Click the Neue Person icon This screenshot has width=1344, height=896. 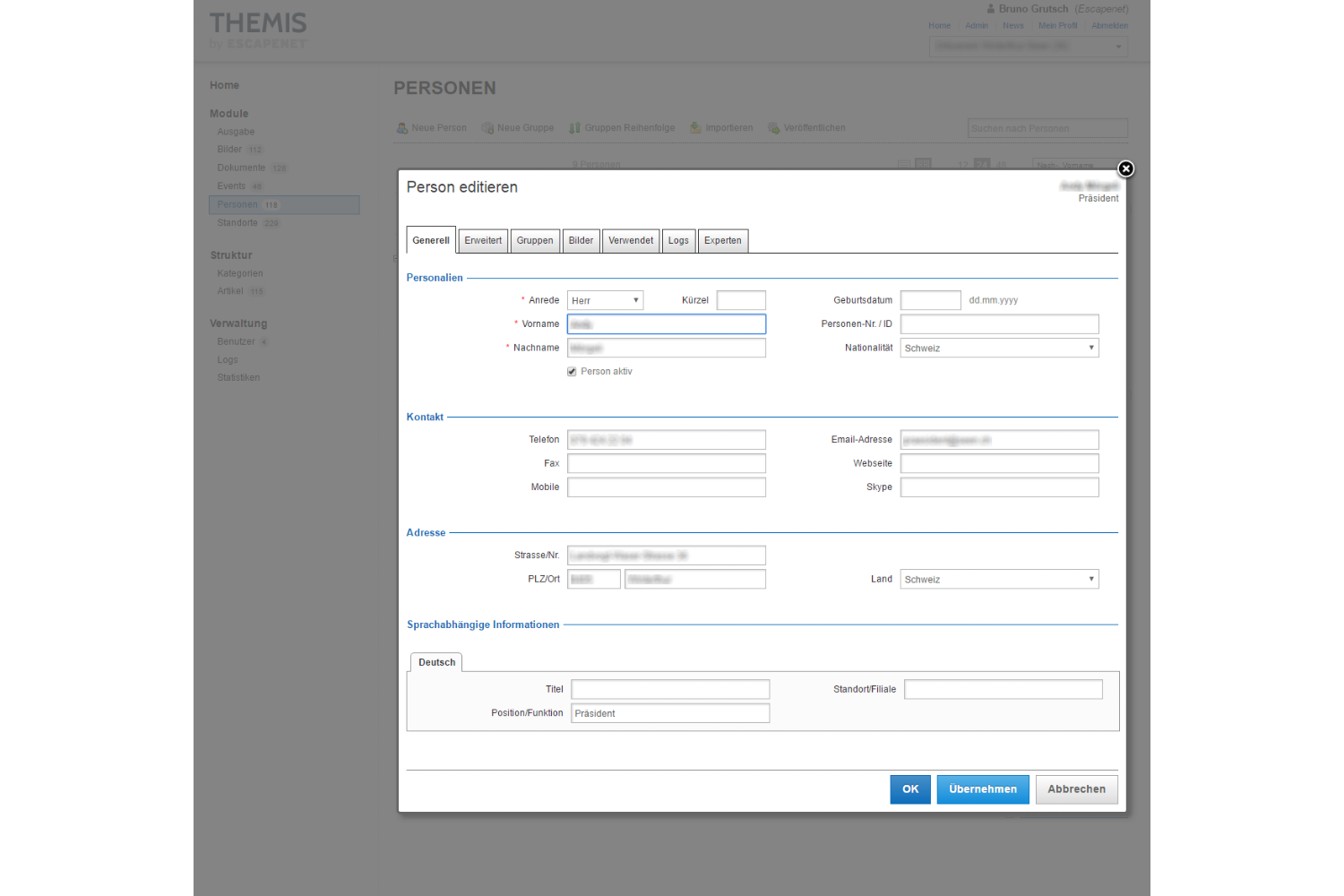click(402, 128)
